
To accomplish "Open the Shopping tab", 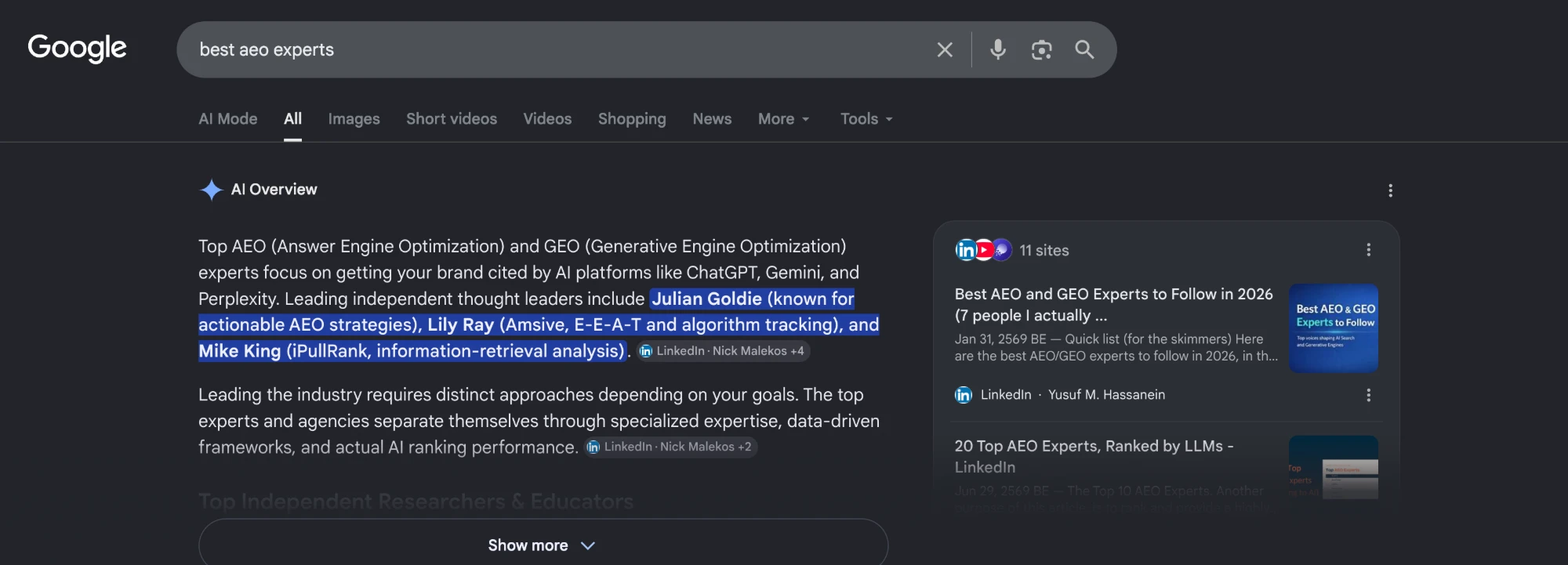I will tap(632, 118).
